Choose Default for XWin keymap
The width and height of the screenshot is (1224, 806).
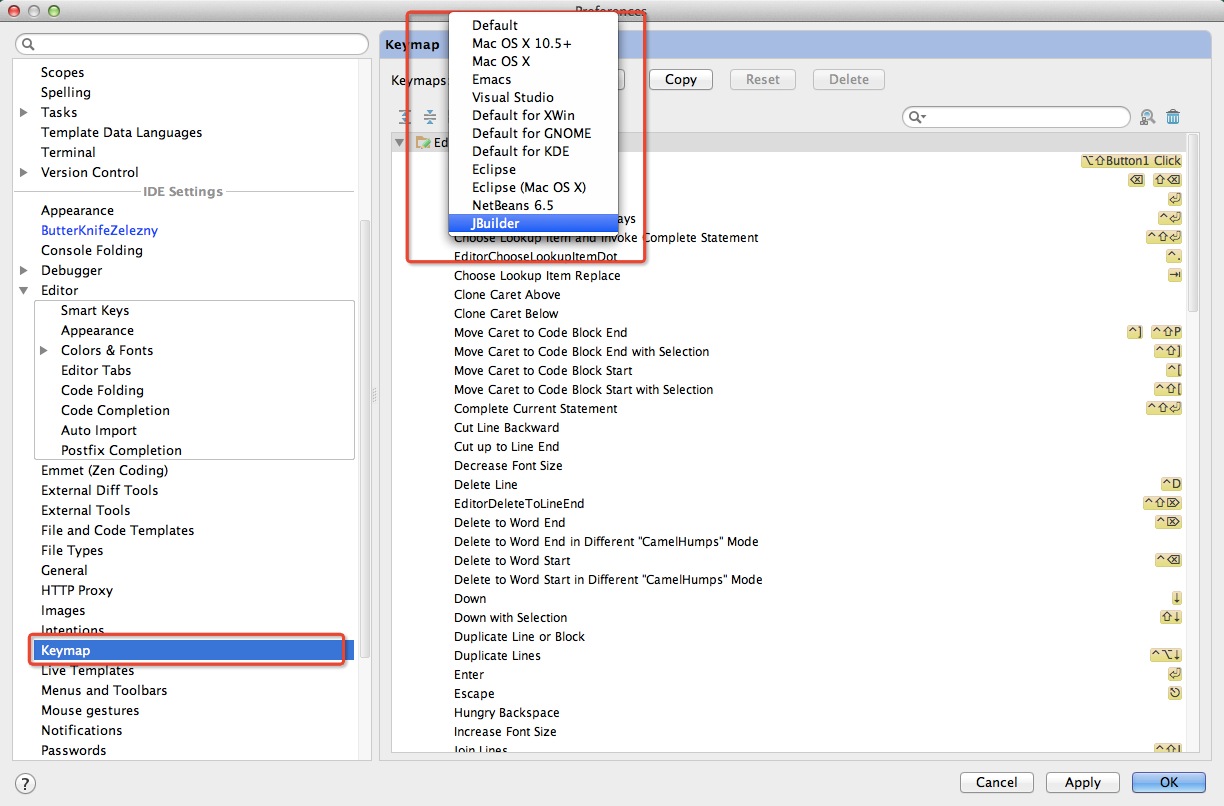(x=533, y=115)
